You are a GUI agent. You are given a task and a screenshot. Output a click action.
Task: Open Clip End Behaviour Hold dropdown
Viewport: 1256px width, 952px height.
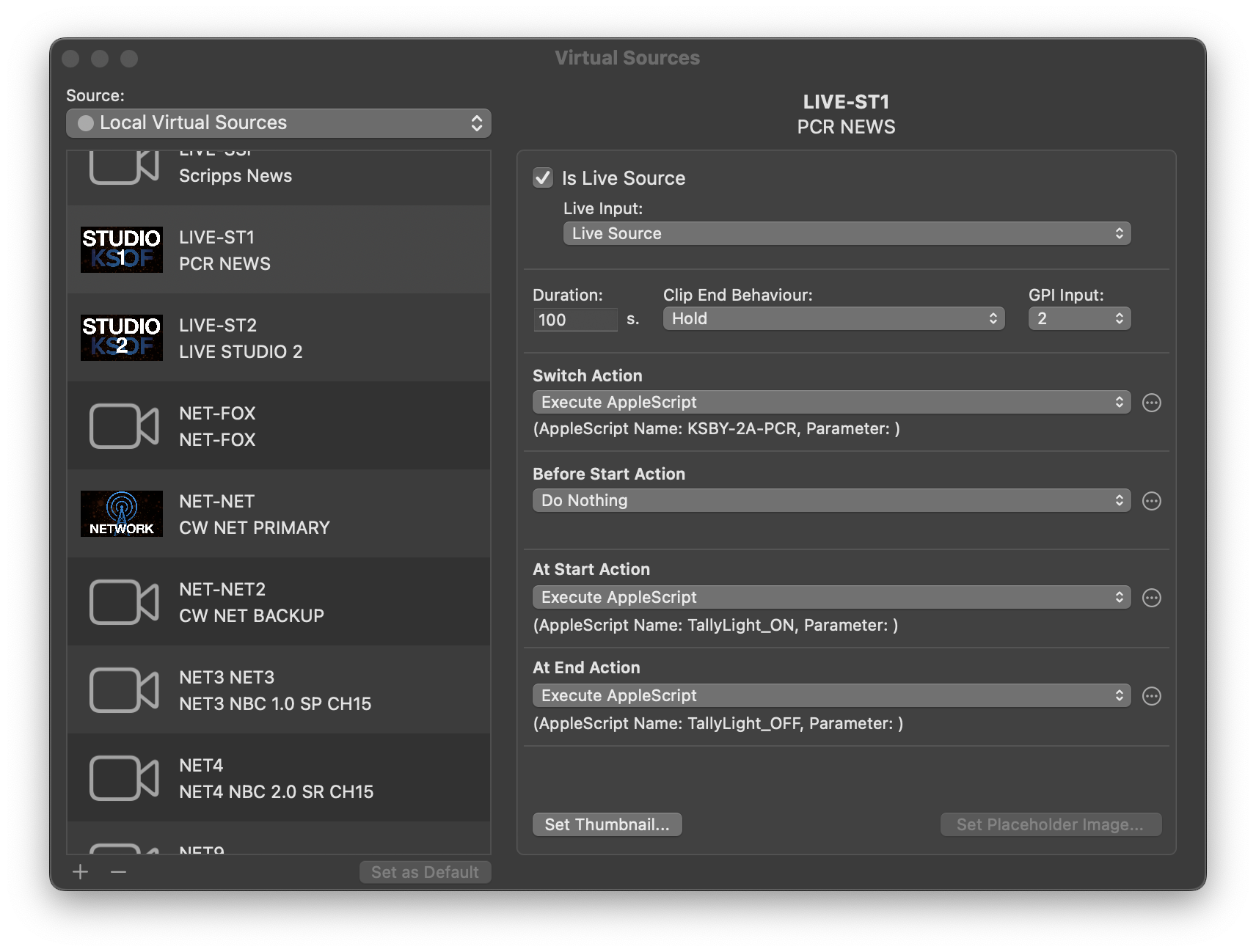pyautogui.click(x=833, y=318)
